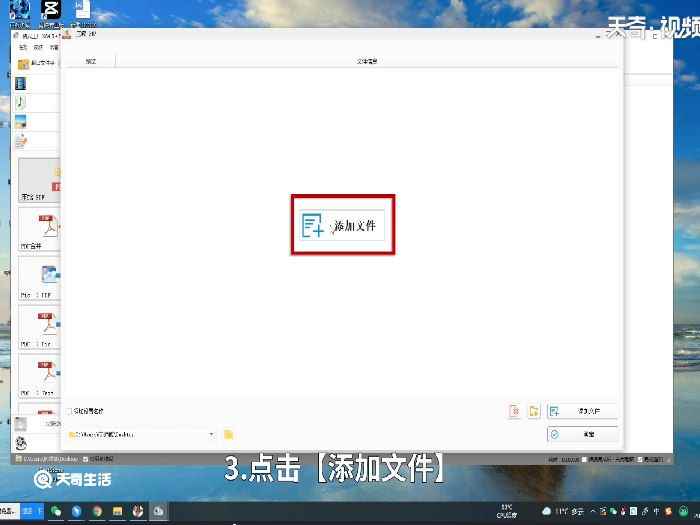Viewport: 700px width, 525px height.
Task: Select the audio category music note icon
Action: click(21, 103)
